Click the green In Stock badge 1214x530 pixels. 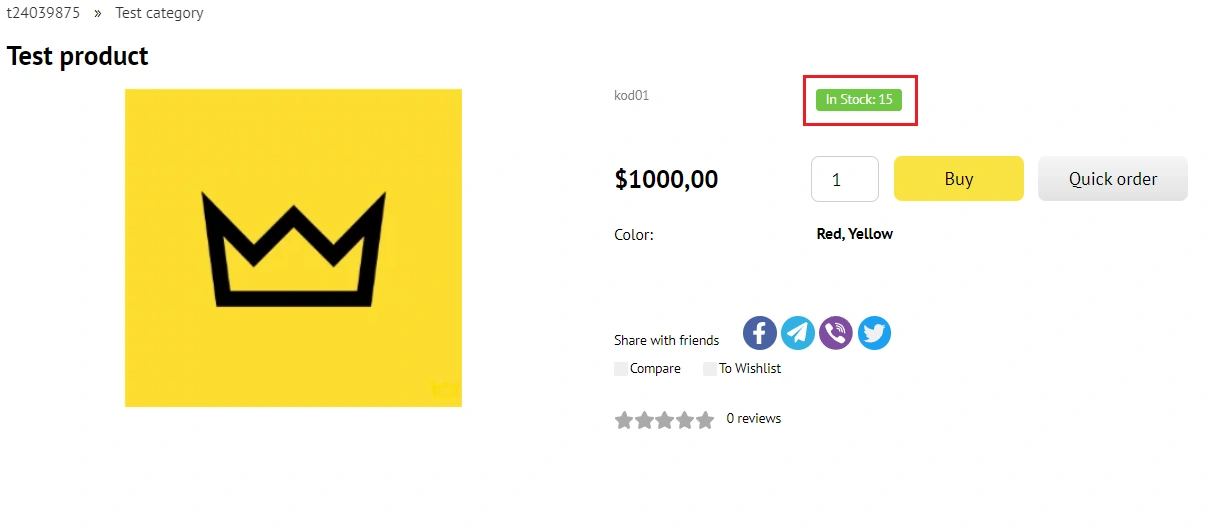[x=859, y=100]
